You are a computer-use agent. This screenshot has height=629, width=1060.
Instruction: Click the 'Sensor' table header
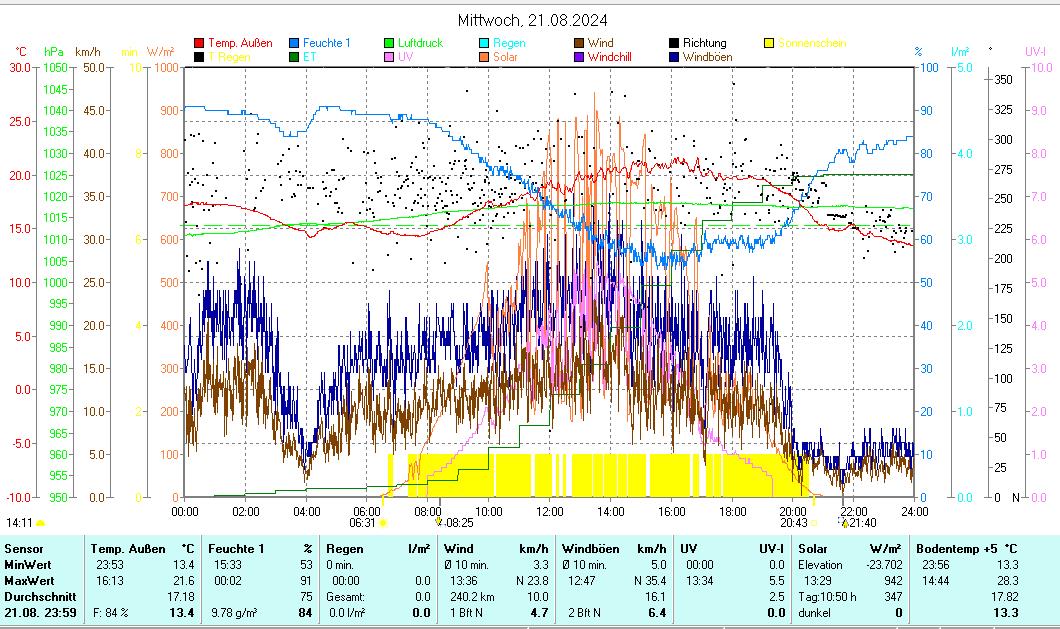24,549
